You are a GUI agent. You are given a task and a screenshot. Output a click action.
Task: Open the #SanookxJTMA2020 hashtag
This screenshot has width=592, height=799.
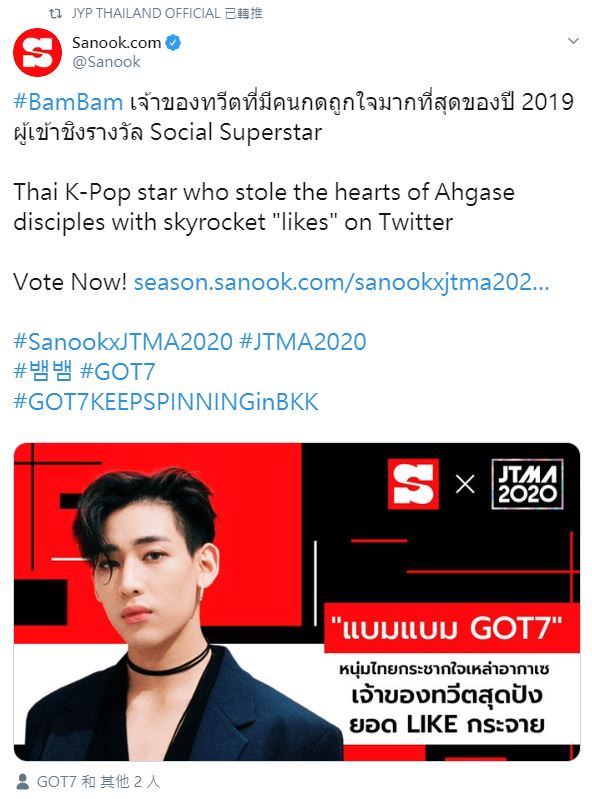tap(123, 341)
